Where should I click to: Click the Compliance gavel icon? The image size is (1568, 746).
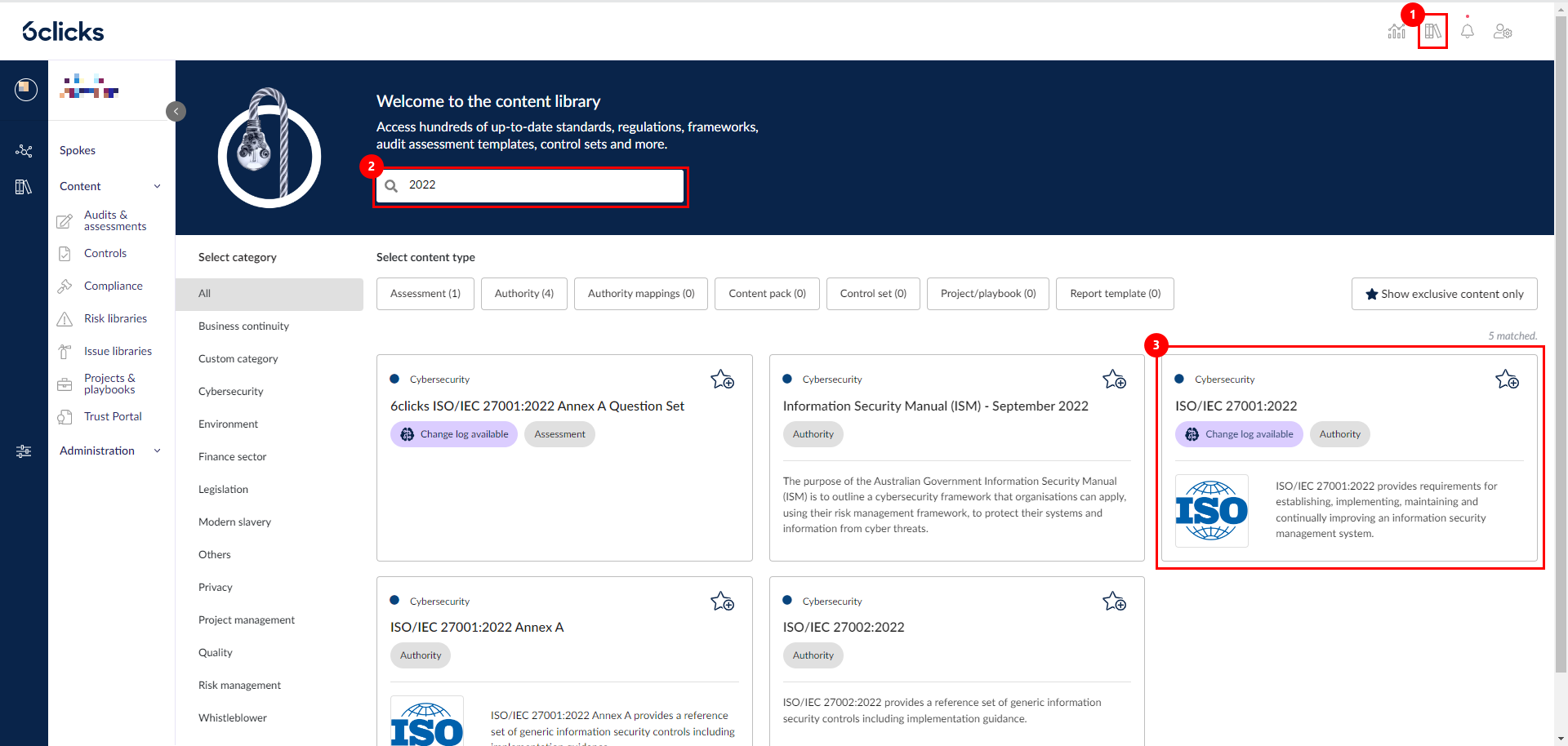click(65, 286)
